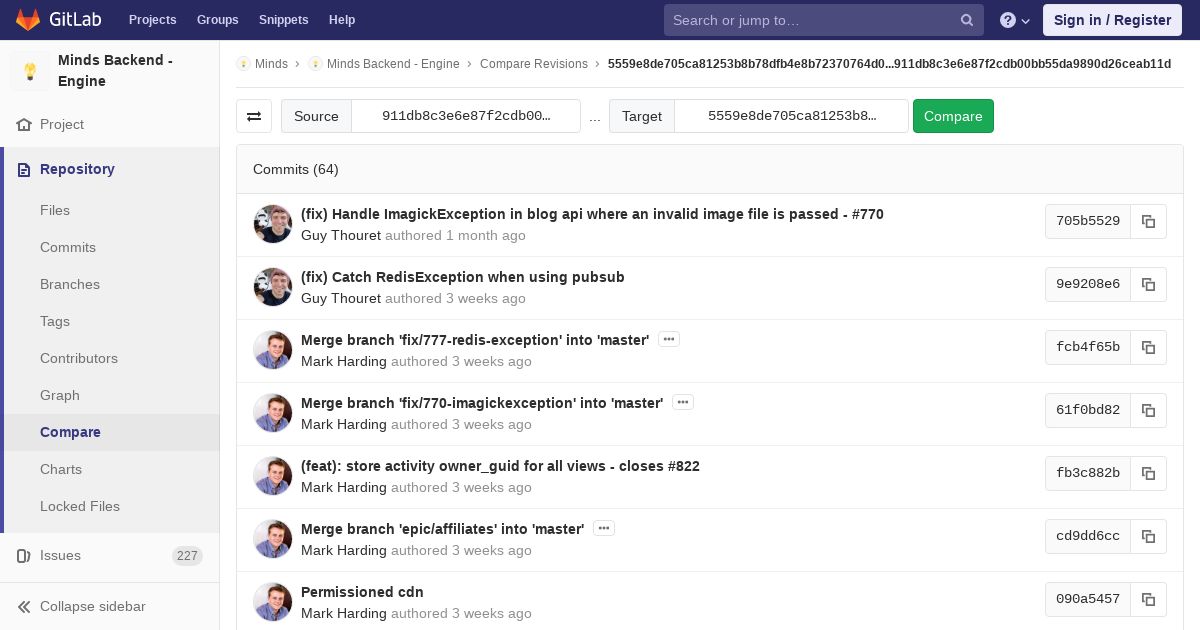Swap source and target revisions icon
Viewport: 1200px width, 630px height.
point(254,116)
